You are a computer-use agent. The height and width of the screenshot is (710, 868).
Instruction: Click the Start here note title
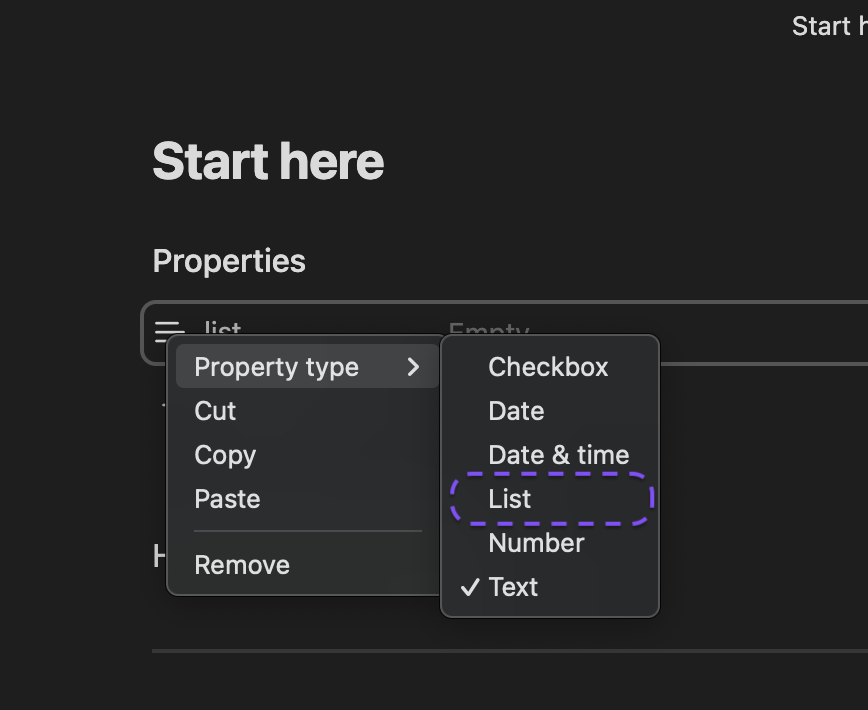point(268,162)
